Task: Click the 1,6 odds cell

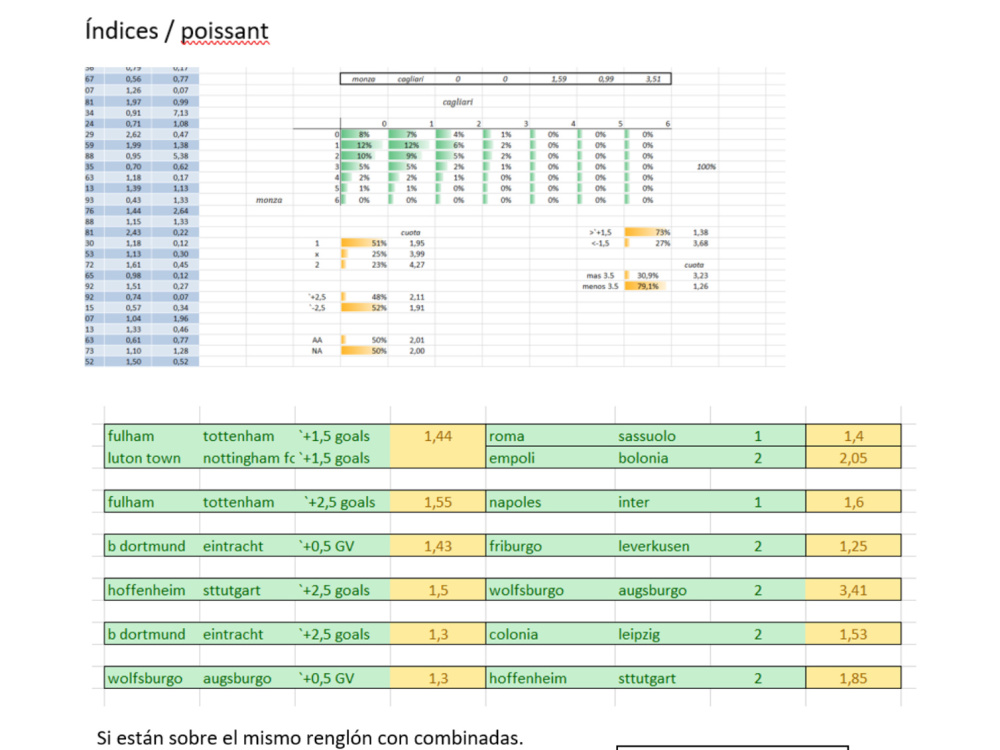Action: coord(853,502)
